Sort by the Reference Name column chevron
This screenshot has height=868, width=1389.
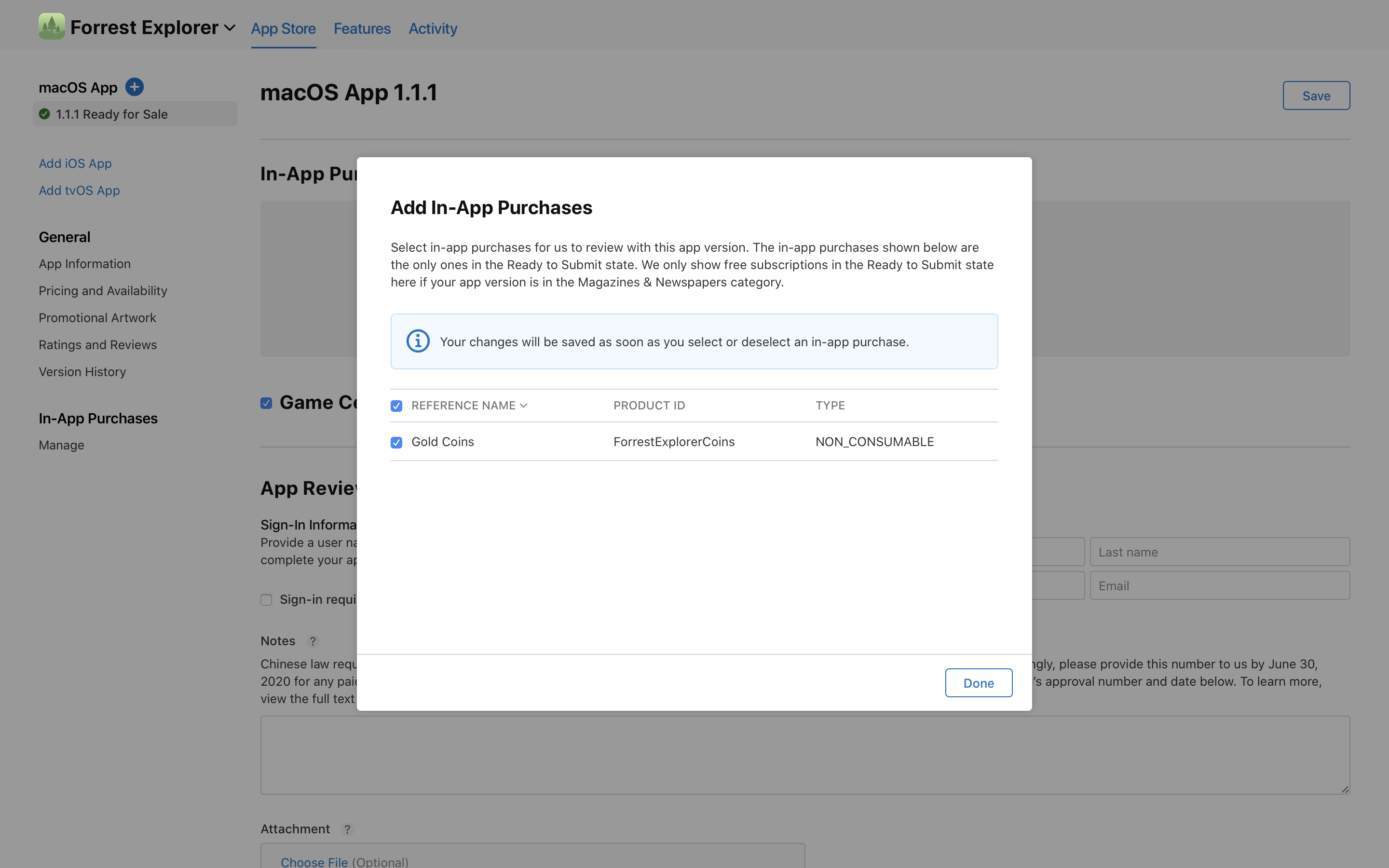tap(523, 405)
